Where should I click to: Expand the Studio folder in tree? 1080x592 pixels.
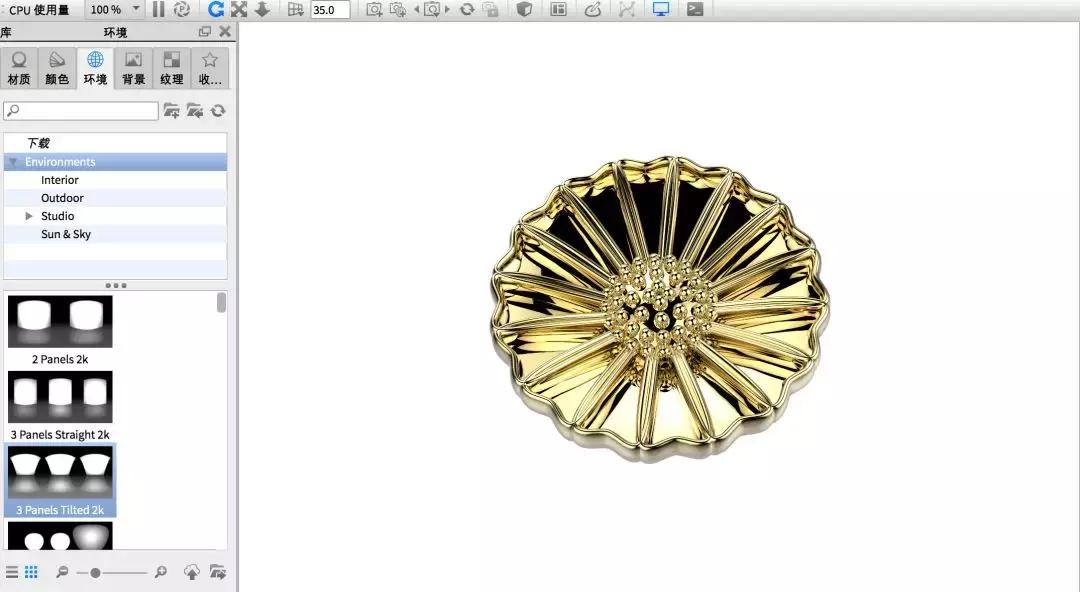tap(29, 216)
